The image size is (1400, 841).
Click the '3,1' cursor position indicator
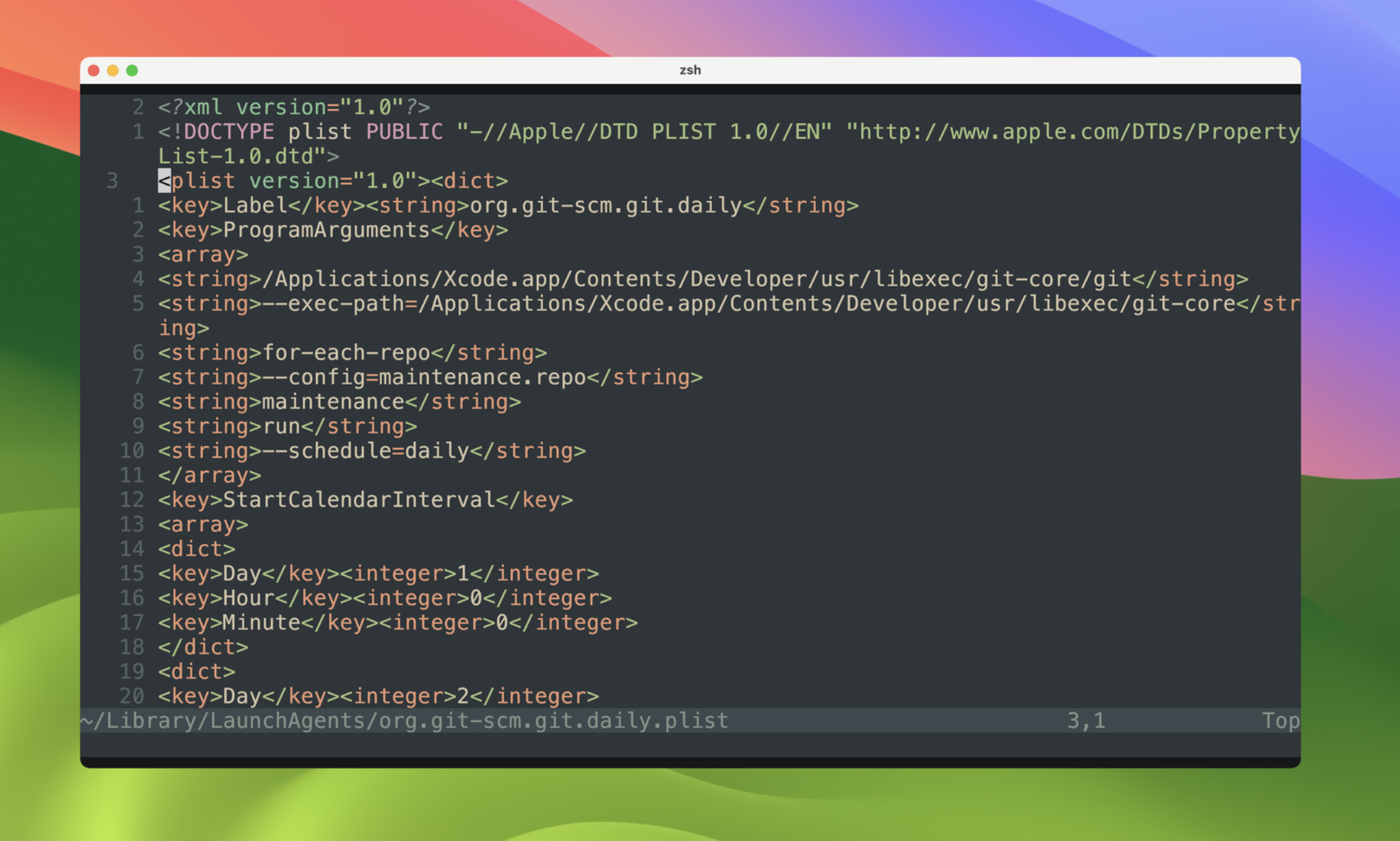[x=1086, y=721]
